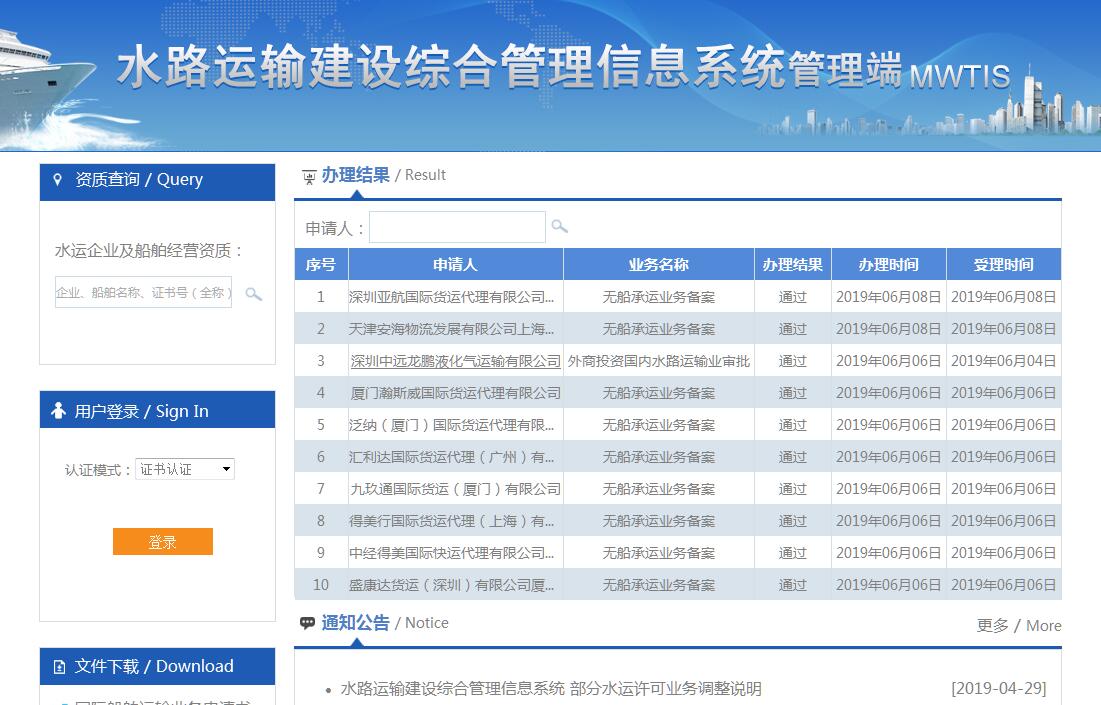This screenshot has height=705, width=1101.
Task: Type in the 申请人 search input field
Action: [x=457, y=227]
